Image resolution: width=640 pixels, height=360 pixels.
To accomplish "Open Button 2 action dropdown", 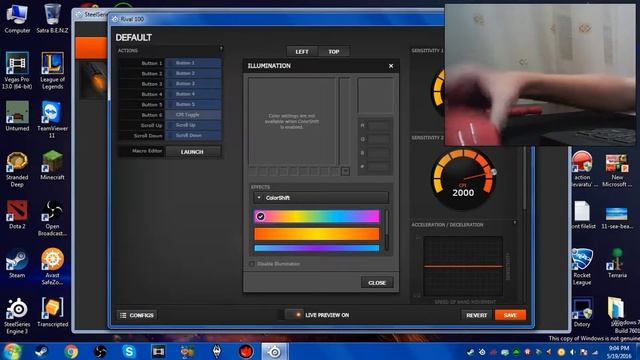I will tap(193, 73).
